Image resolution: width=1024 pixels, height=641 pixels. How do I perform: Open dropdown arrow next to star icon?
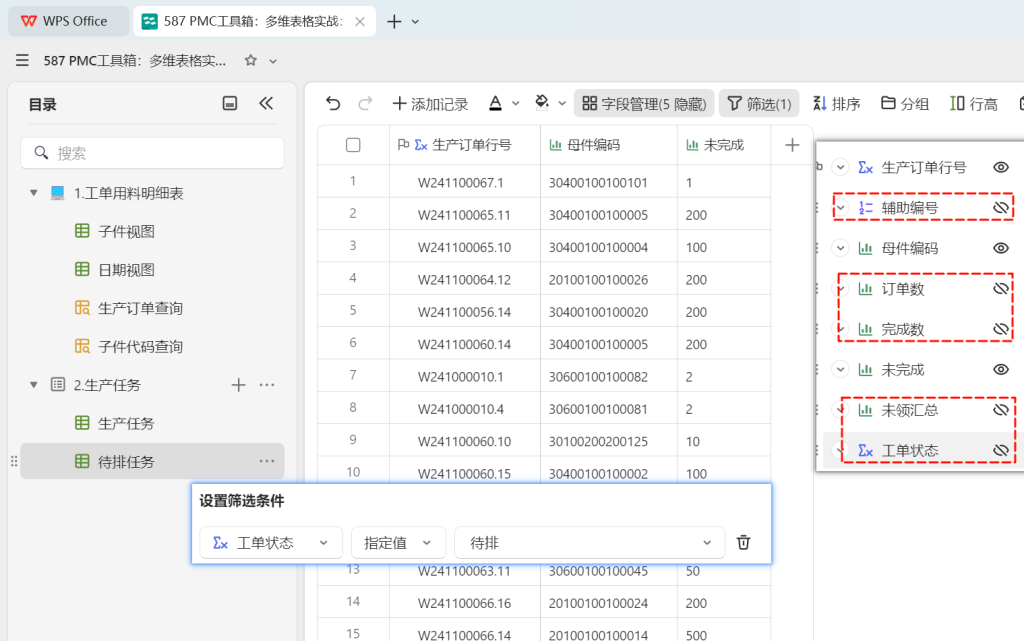[x=273, y=61]
